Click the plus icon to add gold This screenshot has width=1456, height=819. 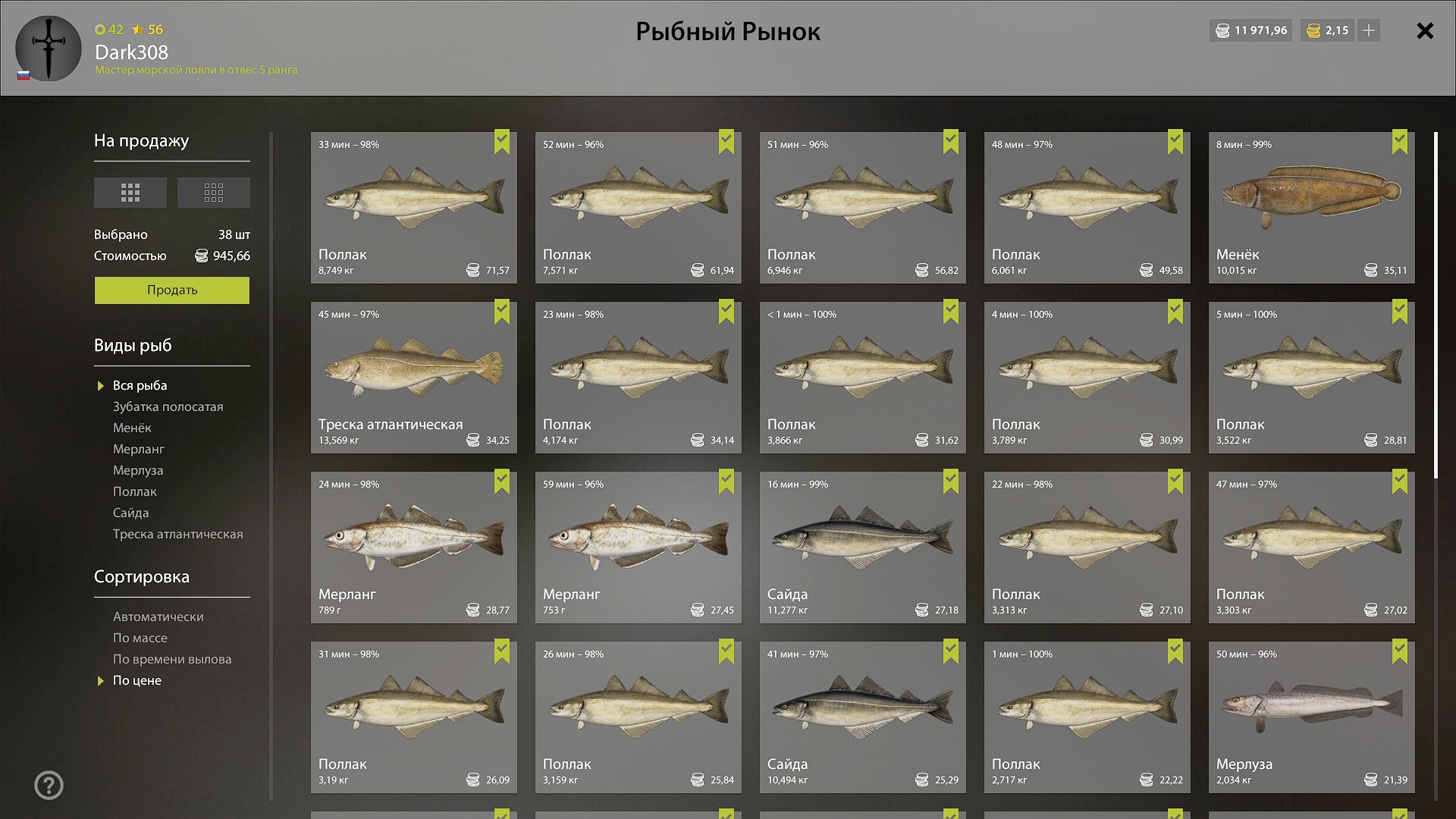(1369, 30)
